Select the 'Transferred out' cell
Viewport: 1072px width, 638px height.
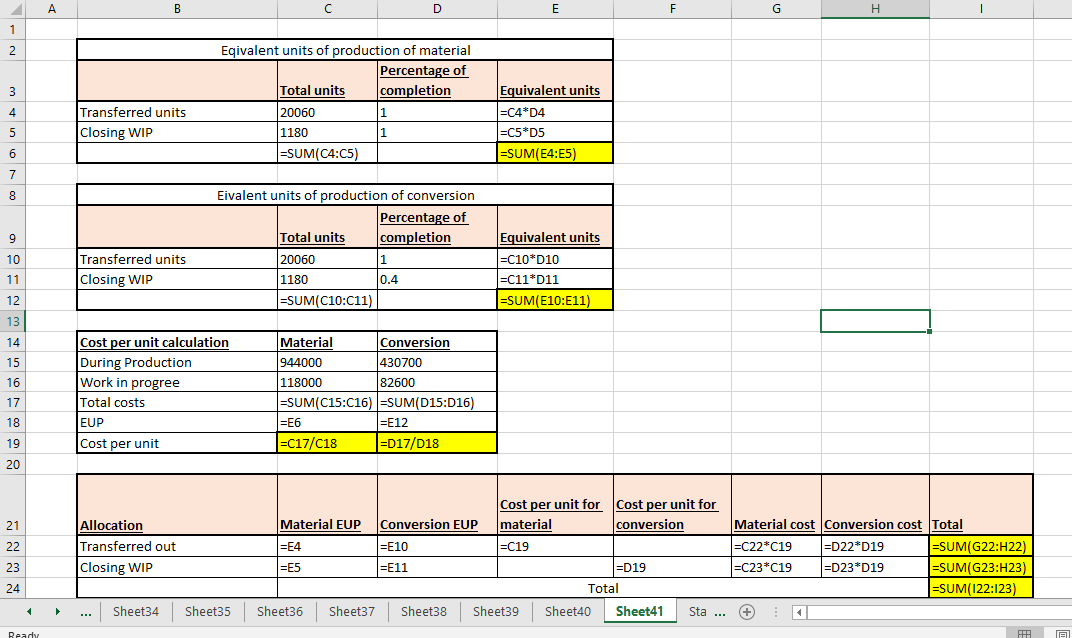pos(177,546)
